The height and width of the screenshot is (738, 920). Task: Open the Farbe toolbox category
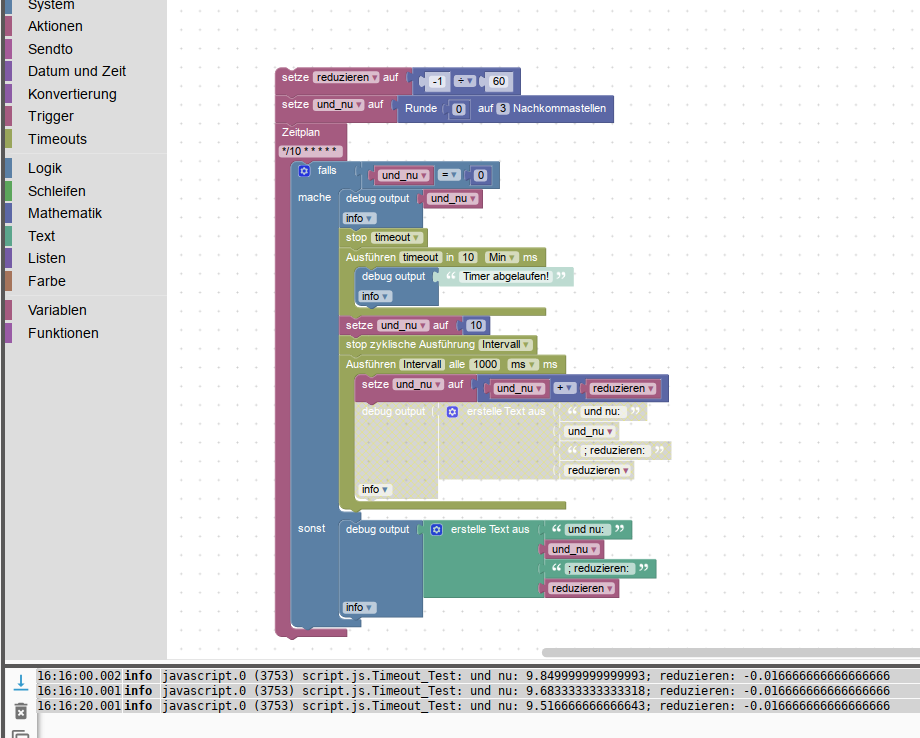(47, 282)
